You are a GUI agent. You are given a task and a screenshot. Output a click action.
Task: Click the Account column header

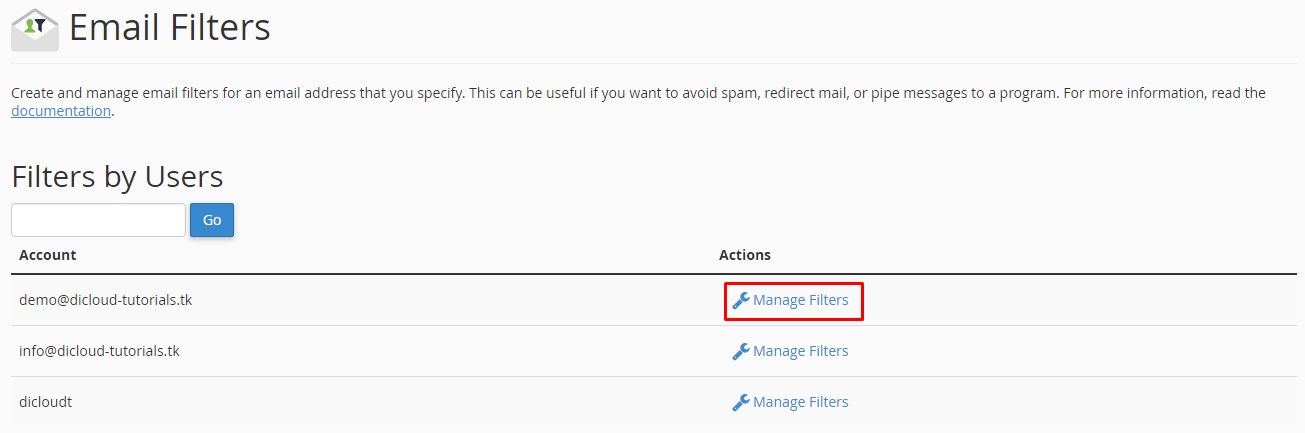[47, 255]
